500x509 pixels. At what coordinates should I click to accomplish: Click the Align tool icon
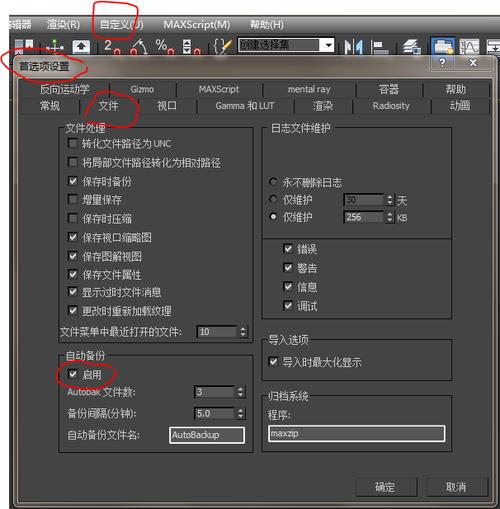tap(379, 46)
